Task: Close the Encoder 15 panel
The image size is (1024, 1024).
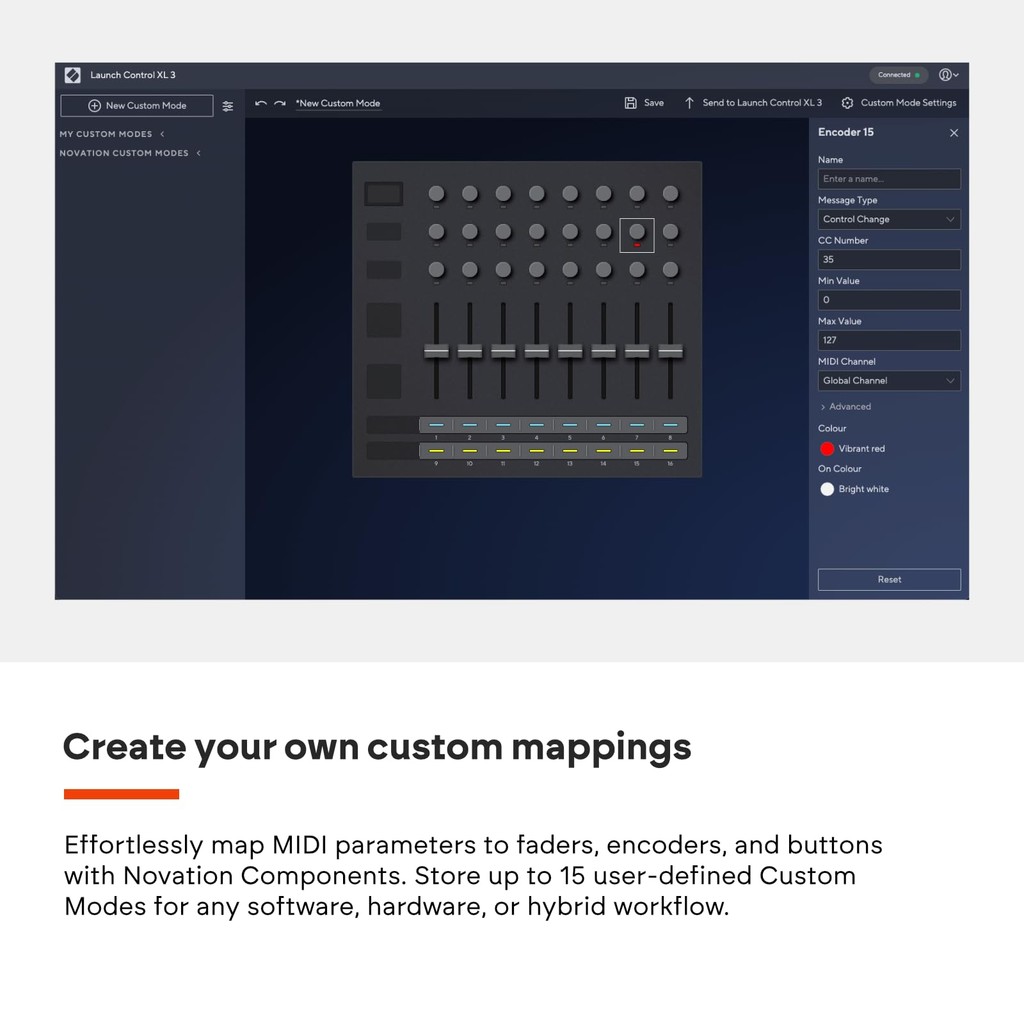Action: pos(953,133)
